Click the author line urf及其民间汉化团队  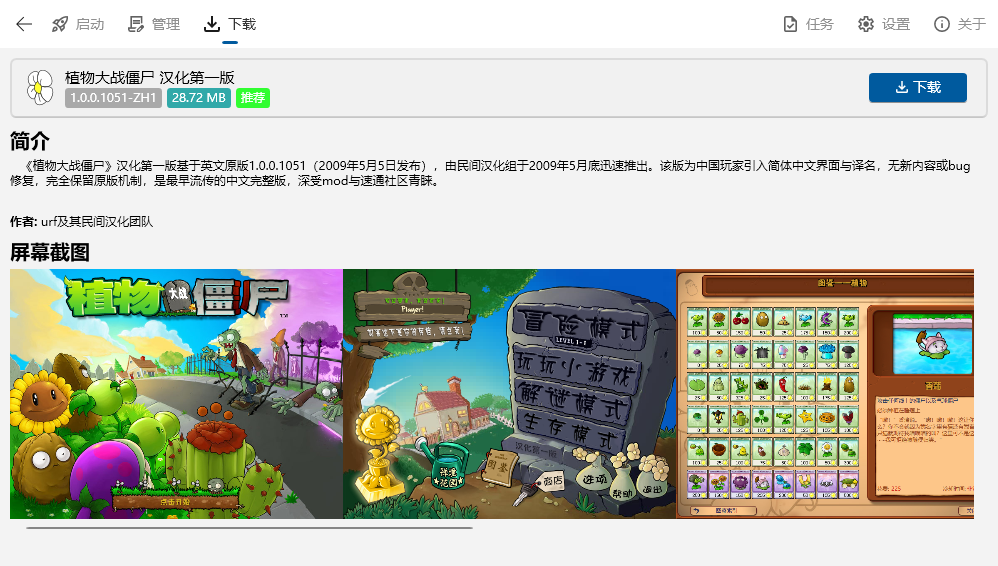(x=81, y=222)
